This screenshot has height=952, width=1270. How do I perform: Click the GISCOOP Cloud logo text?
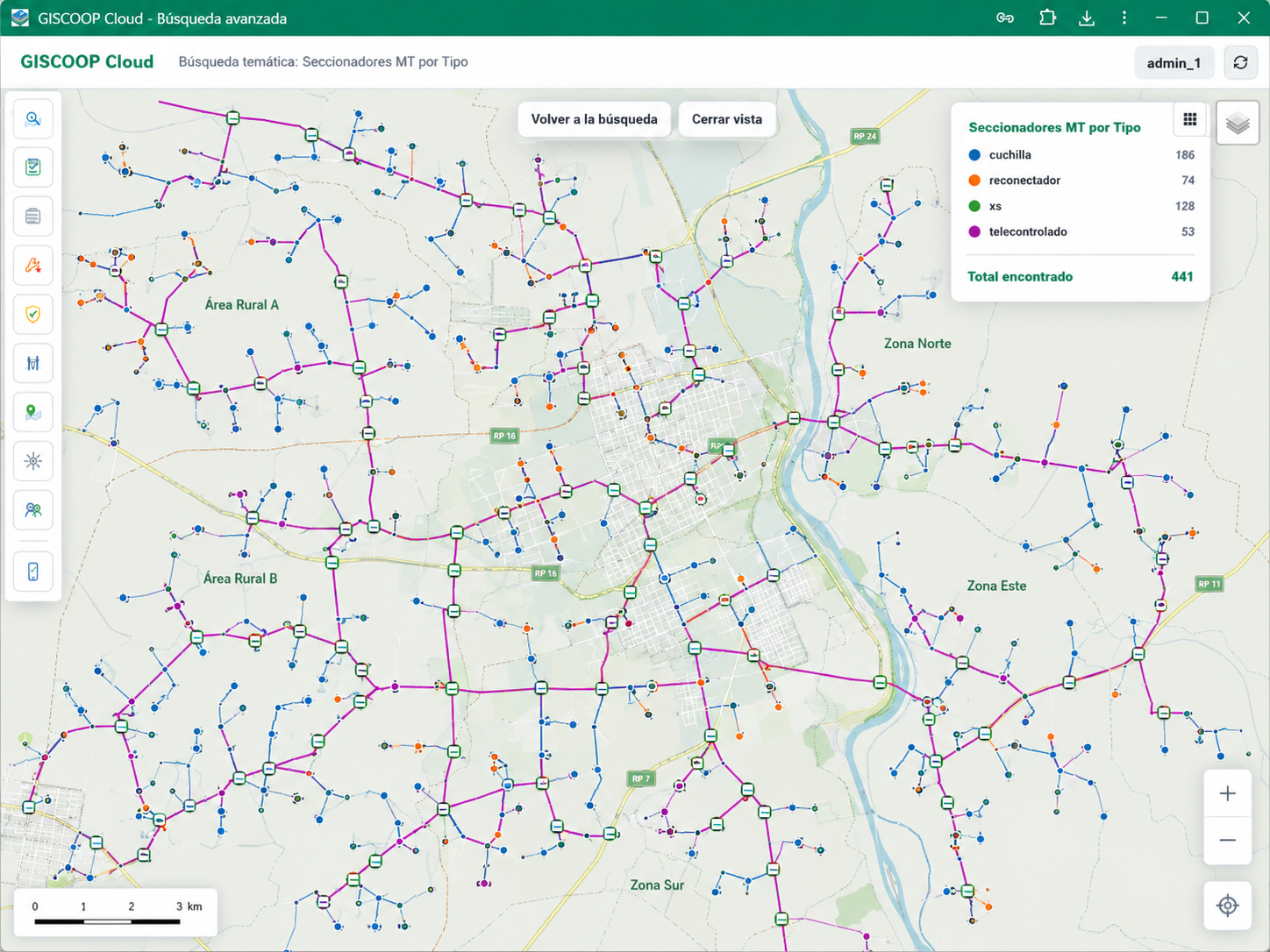click(87, 61)
